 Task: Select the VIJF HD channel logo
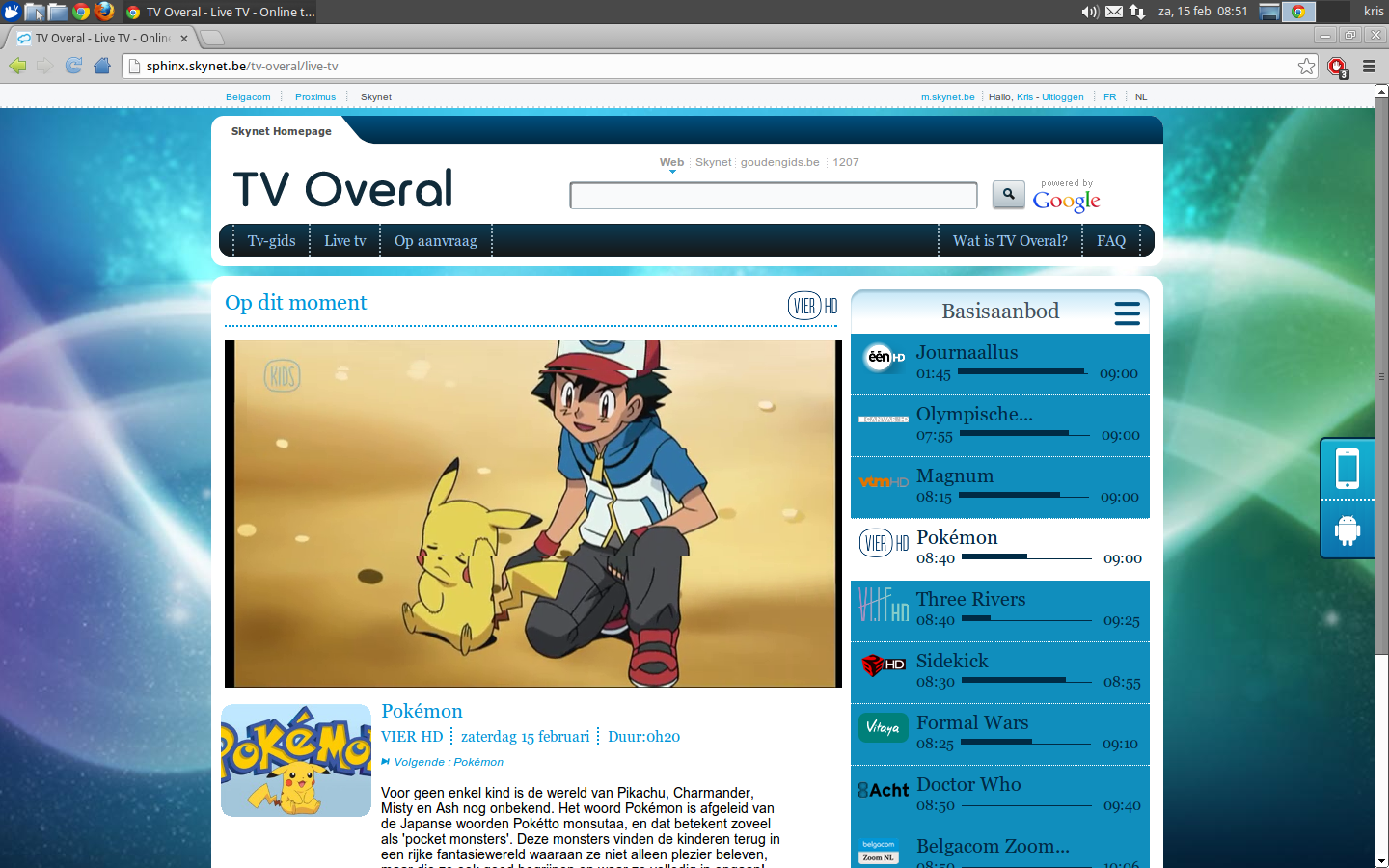point(883,604)
